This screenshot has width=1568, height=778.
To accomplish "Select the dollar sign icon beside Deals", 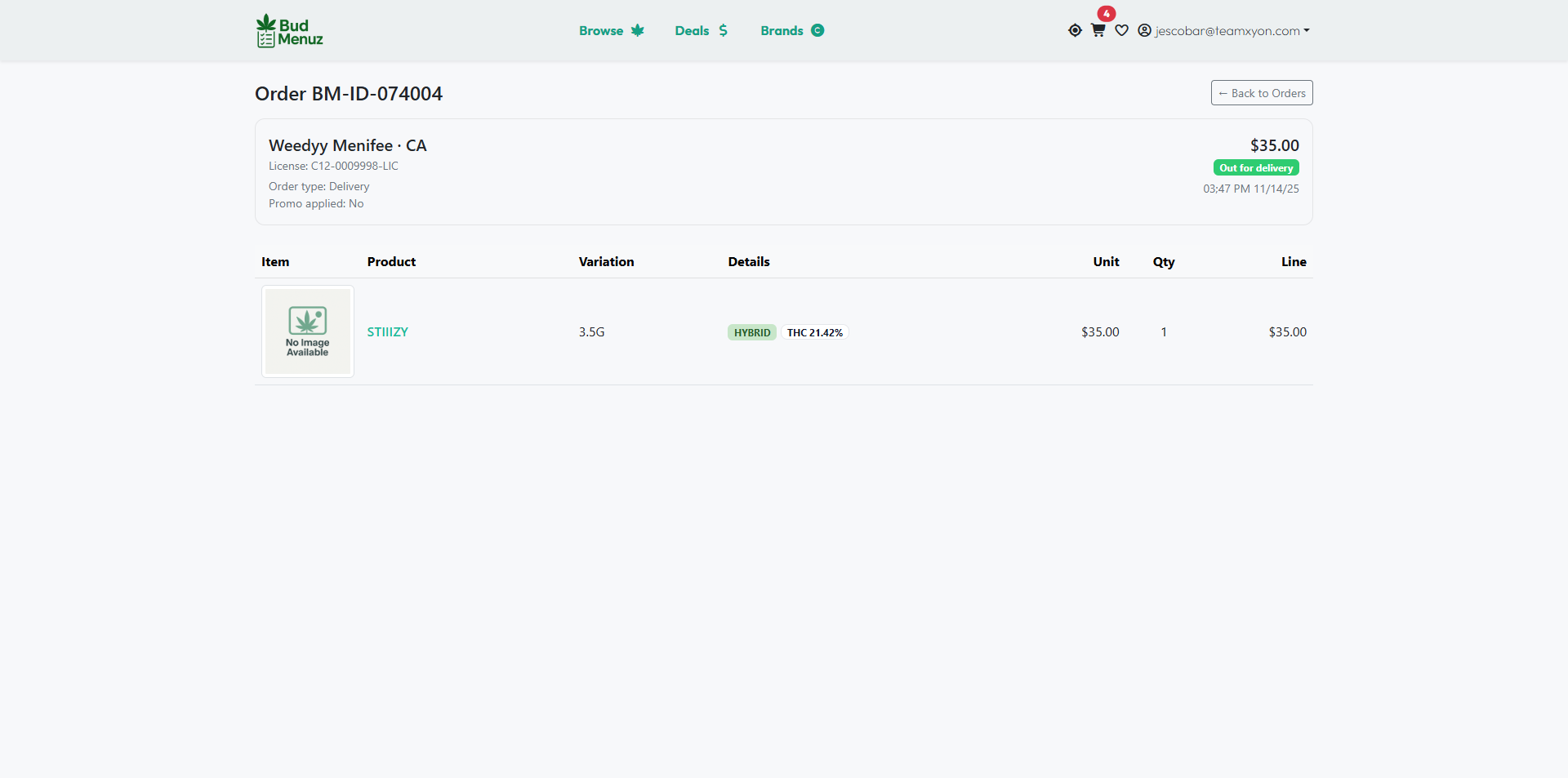I will point(724,30).
